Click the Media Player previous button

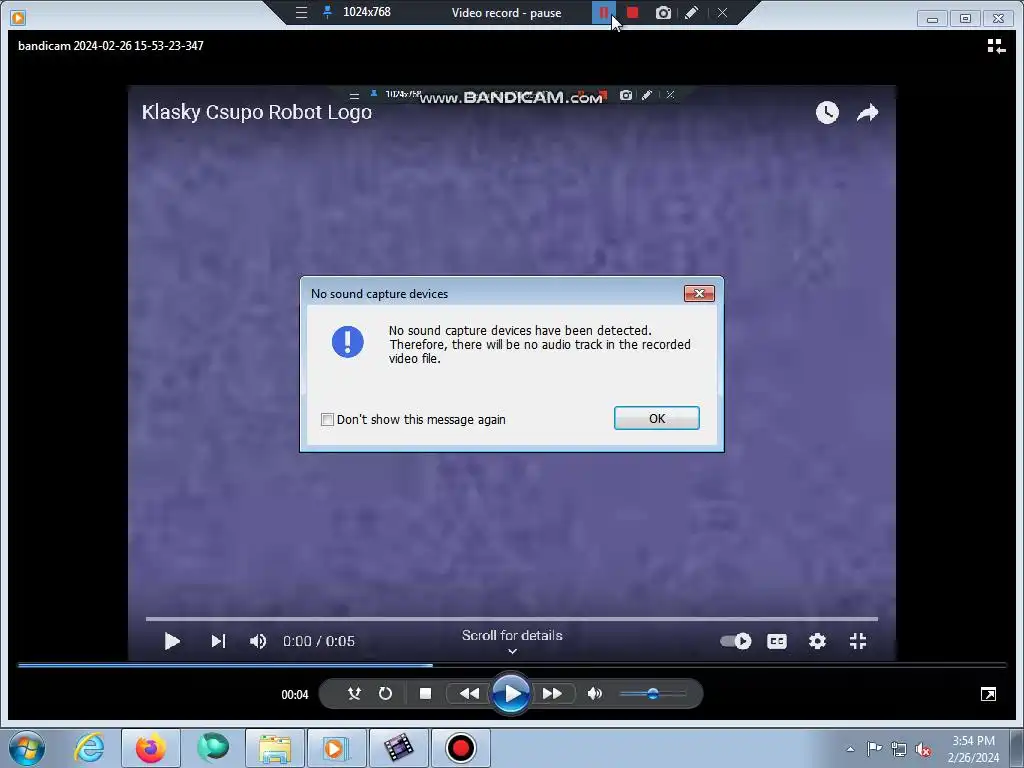469,694
